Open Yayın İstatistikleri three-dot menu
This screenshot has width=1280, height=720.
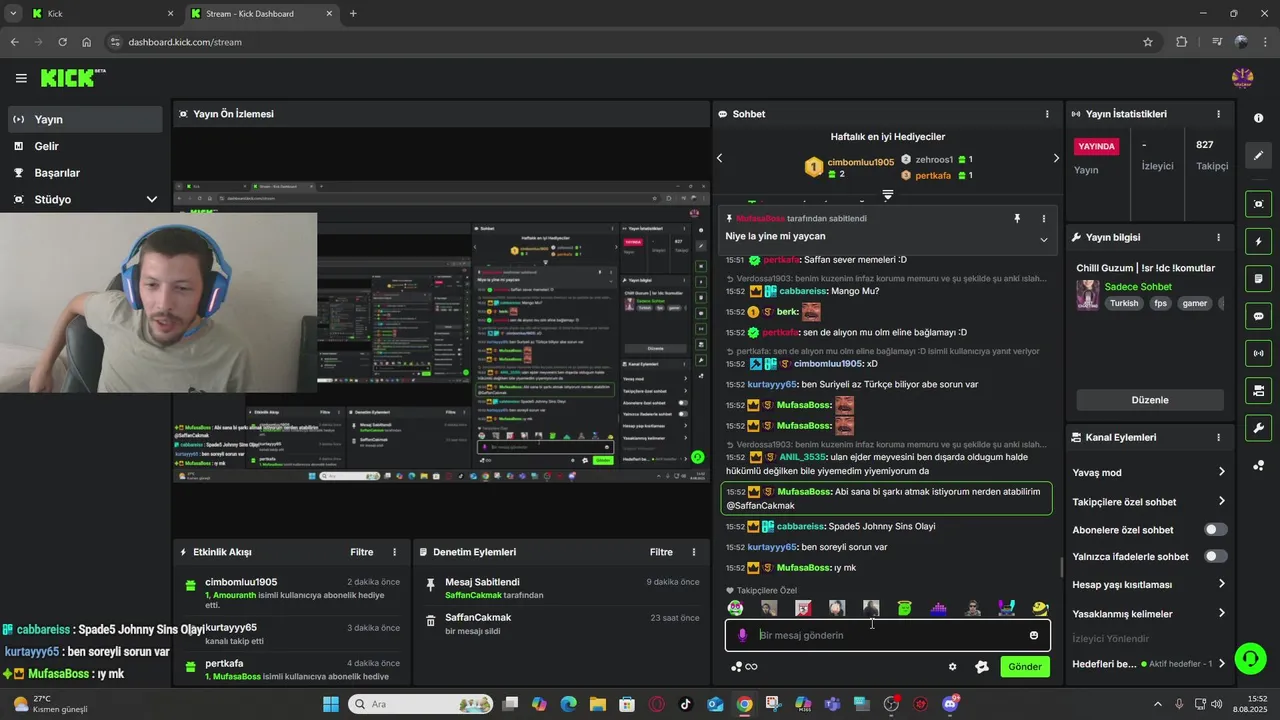[1218, 114]
